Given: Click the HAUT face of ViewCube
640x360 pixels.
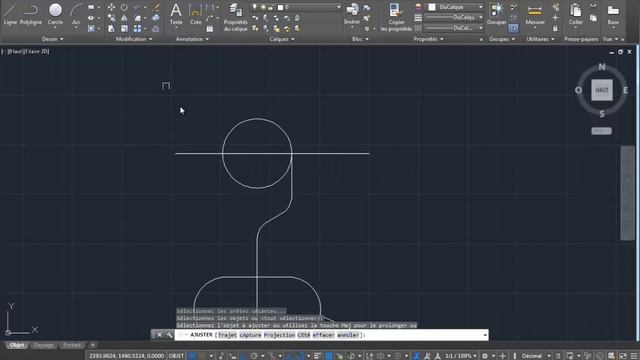Looking at the screenshot, I should [602, 90].
